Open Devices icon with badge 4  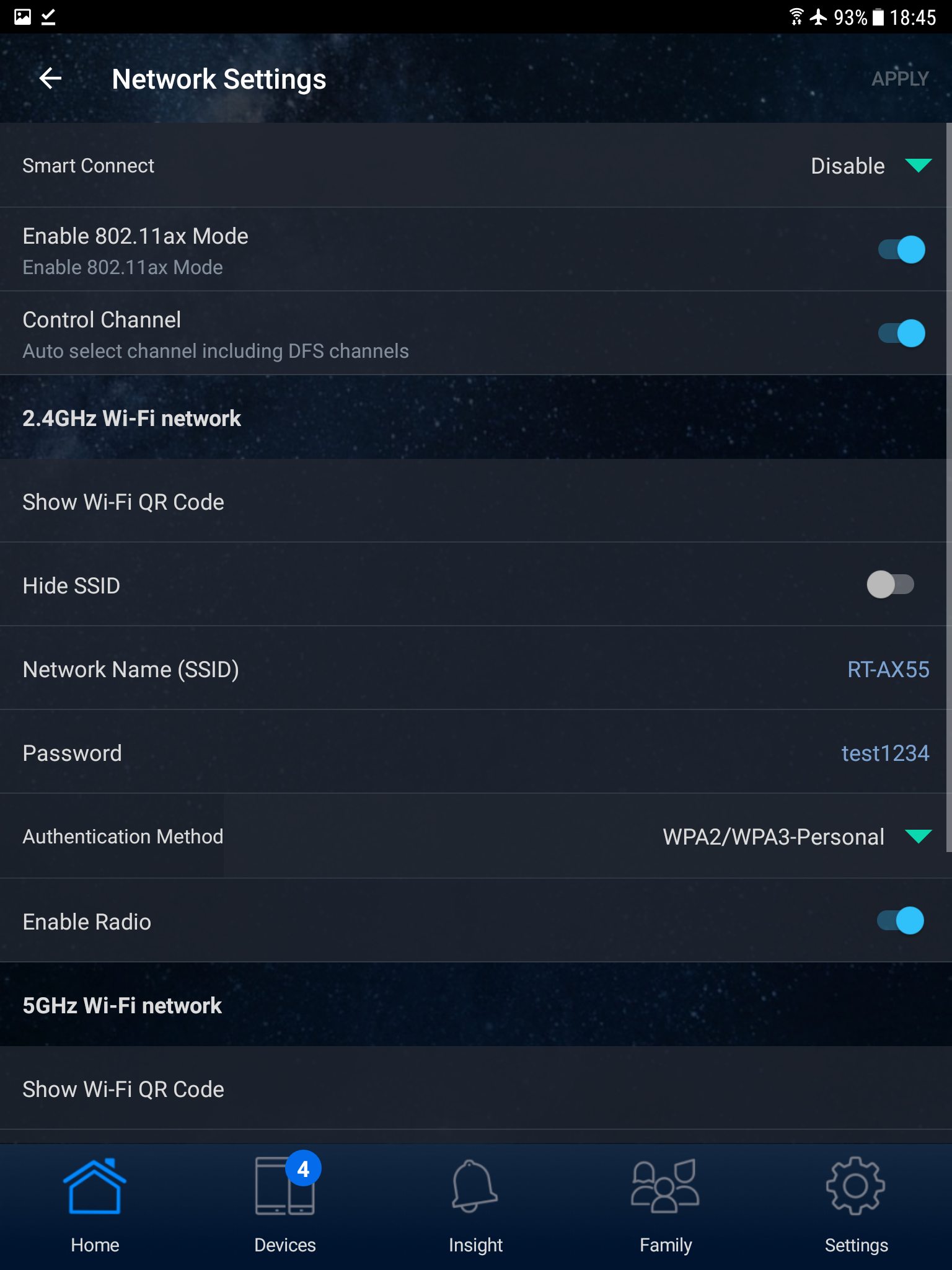285,1186
